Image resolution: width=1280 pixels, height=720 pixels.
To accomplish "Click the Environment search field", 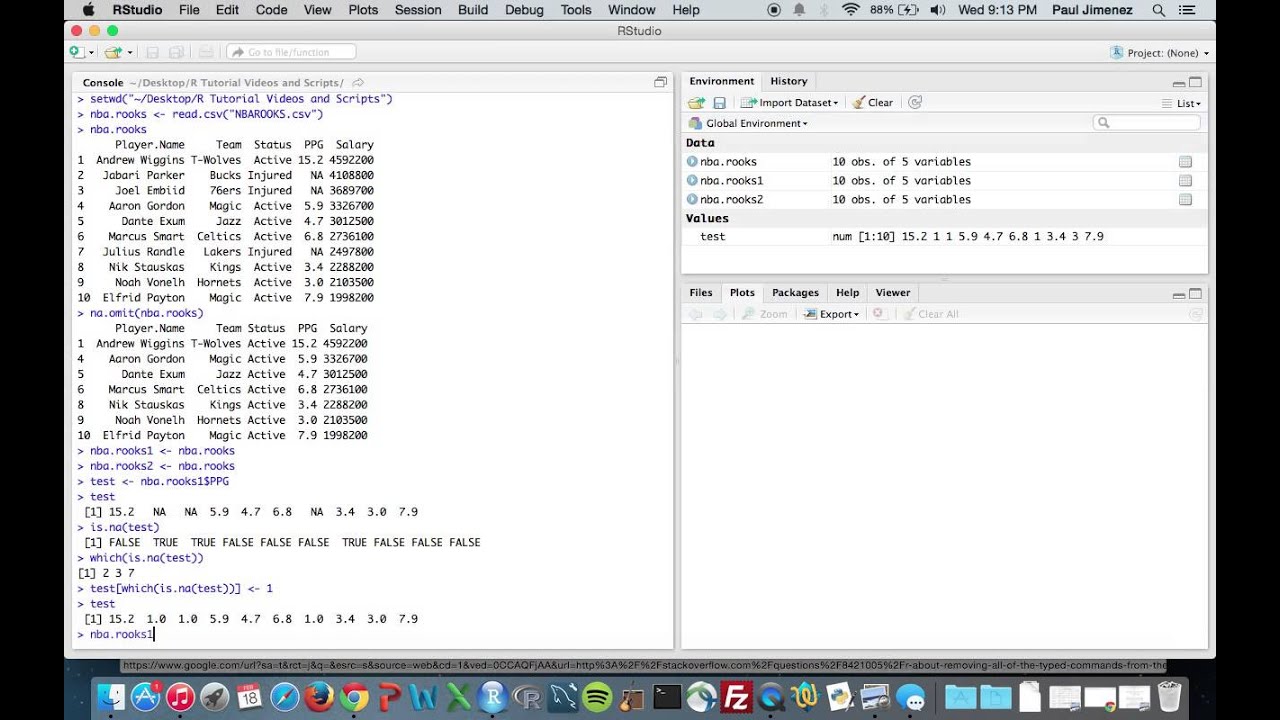I will click(x=1146, y=123).
